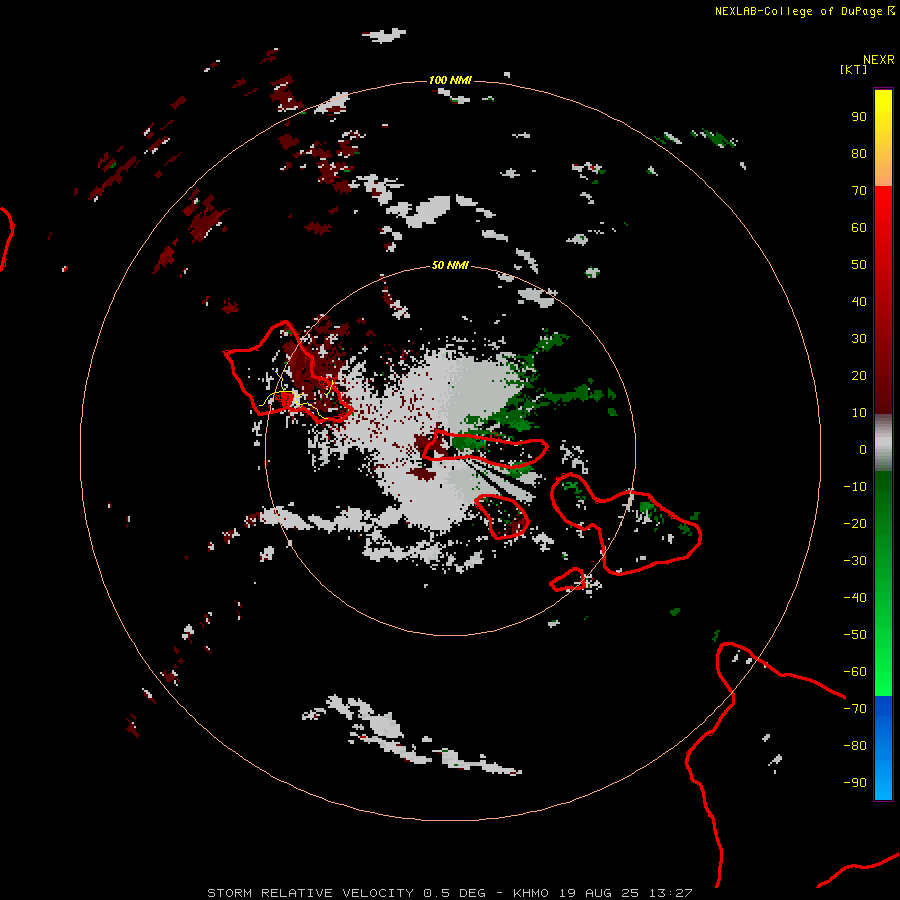Viewport: 900px width, 900px height.
Task: Click the positive 90 knot scale label
Action: point(859,117)
